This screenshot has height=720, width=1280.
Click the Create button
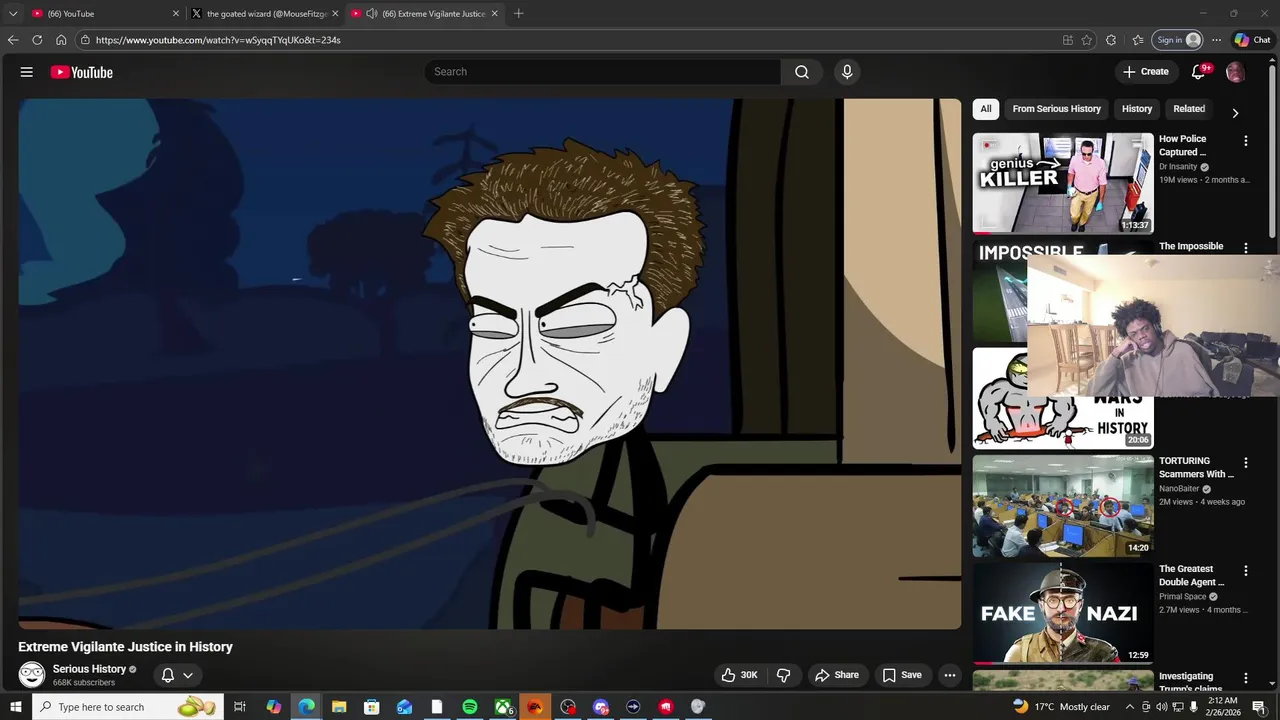[x=1146, y=72]
